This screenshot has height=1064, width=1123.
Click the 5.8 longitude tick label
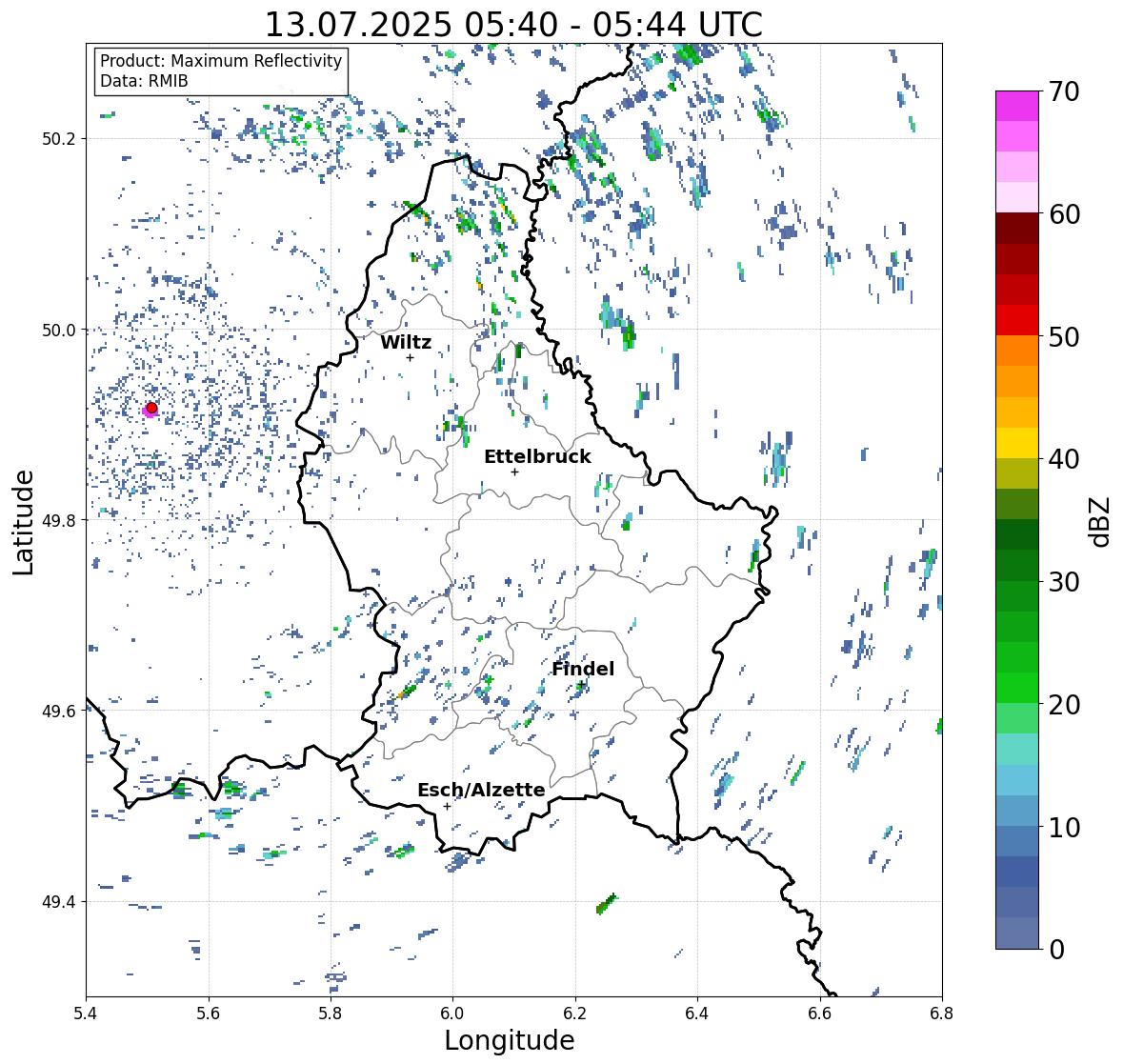point(331,1014)
